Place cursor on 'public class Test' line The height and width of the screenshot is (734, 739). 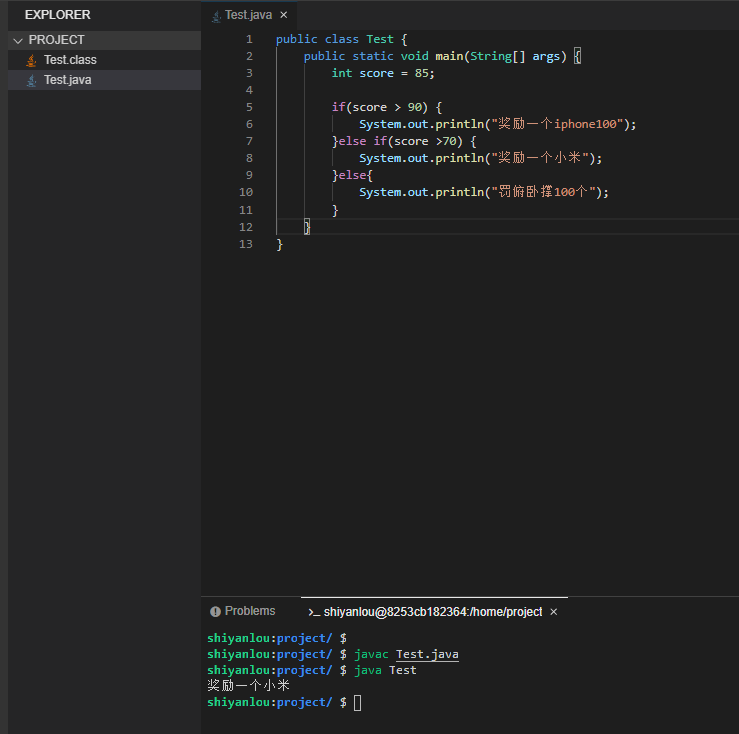click(341, 39)
